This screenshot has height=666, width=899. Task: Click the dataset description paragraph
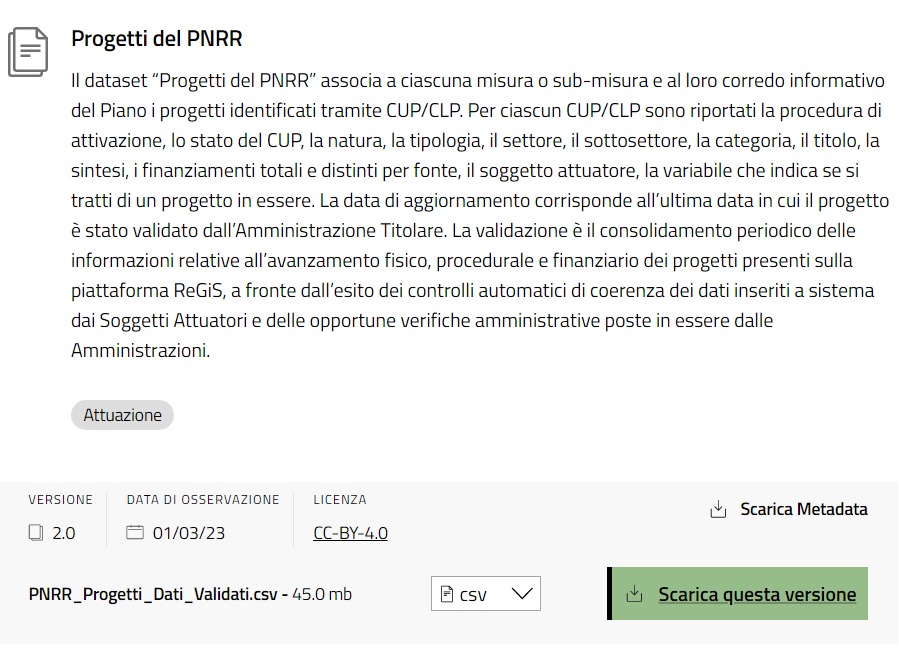[x=480, y=216]
